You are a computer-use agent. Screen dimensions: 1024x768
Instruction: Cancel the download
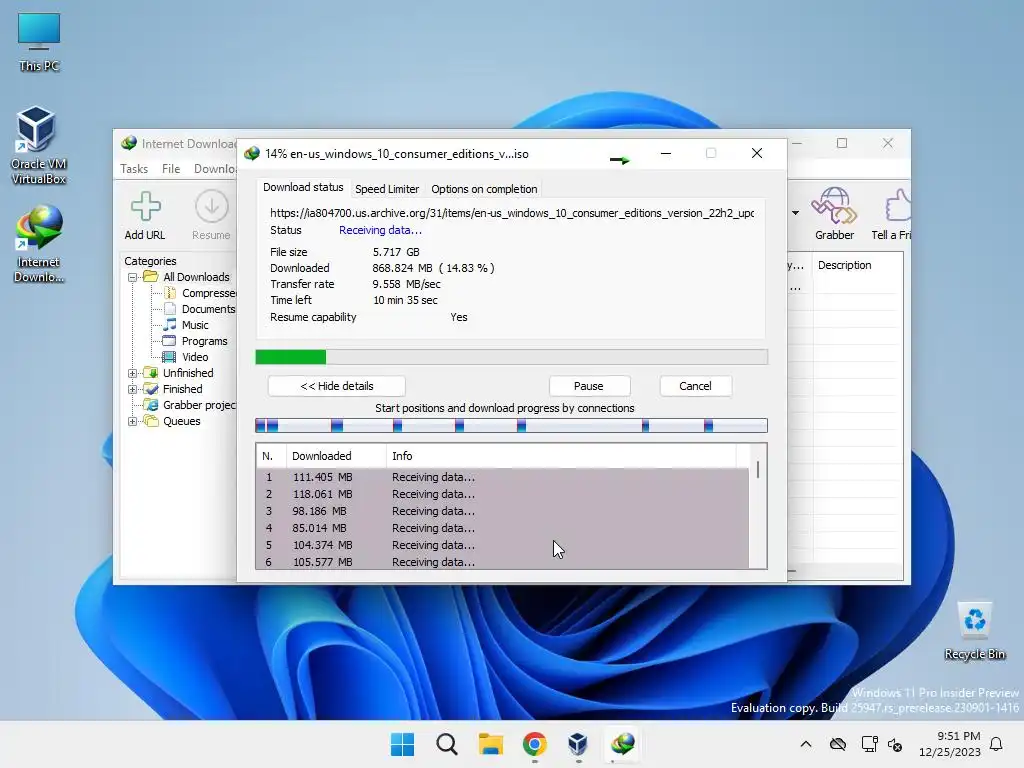coord(695,386)
